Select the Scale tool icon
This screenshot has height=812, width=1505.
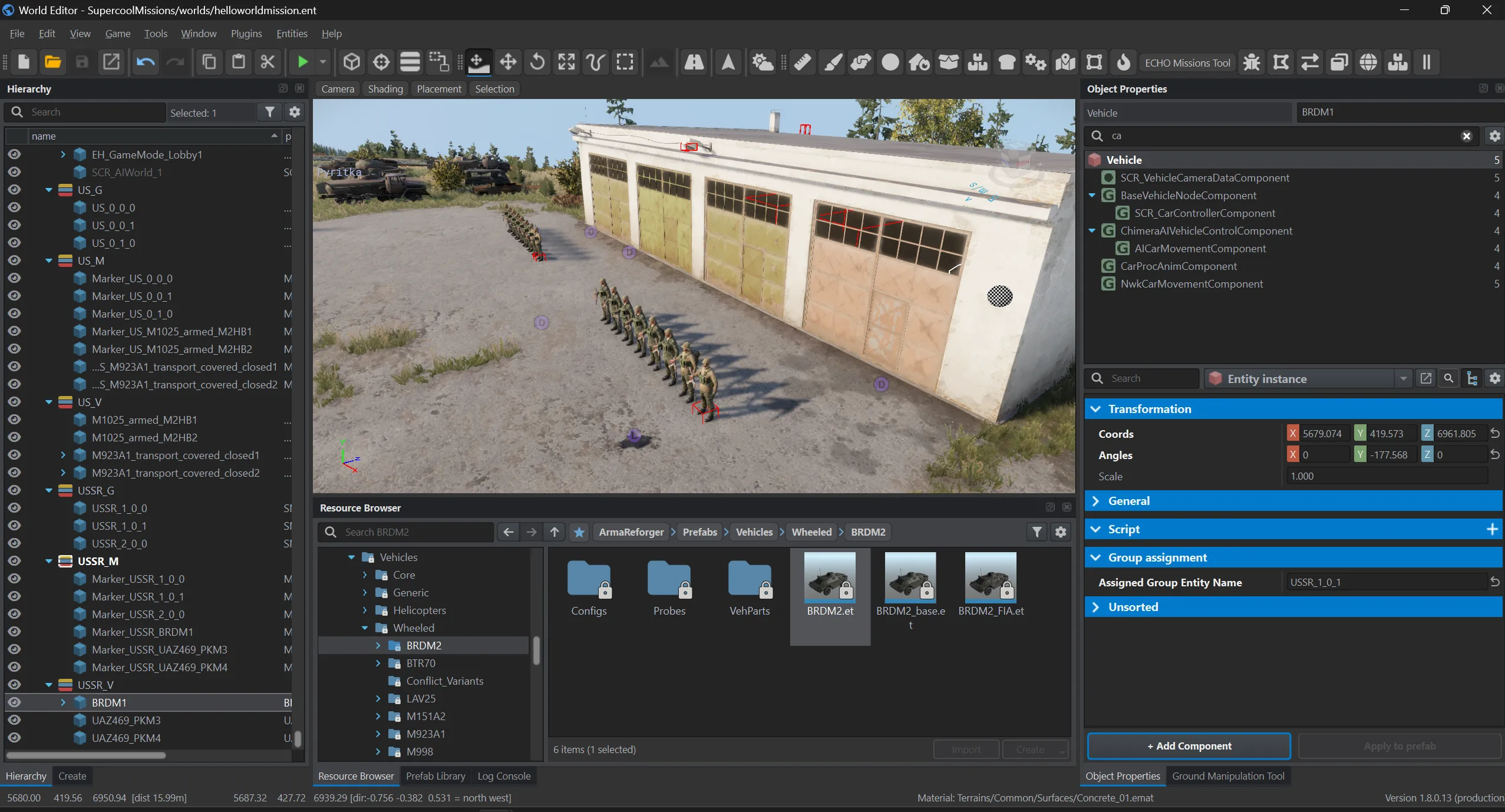(566, 62)
